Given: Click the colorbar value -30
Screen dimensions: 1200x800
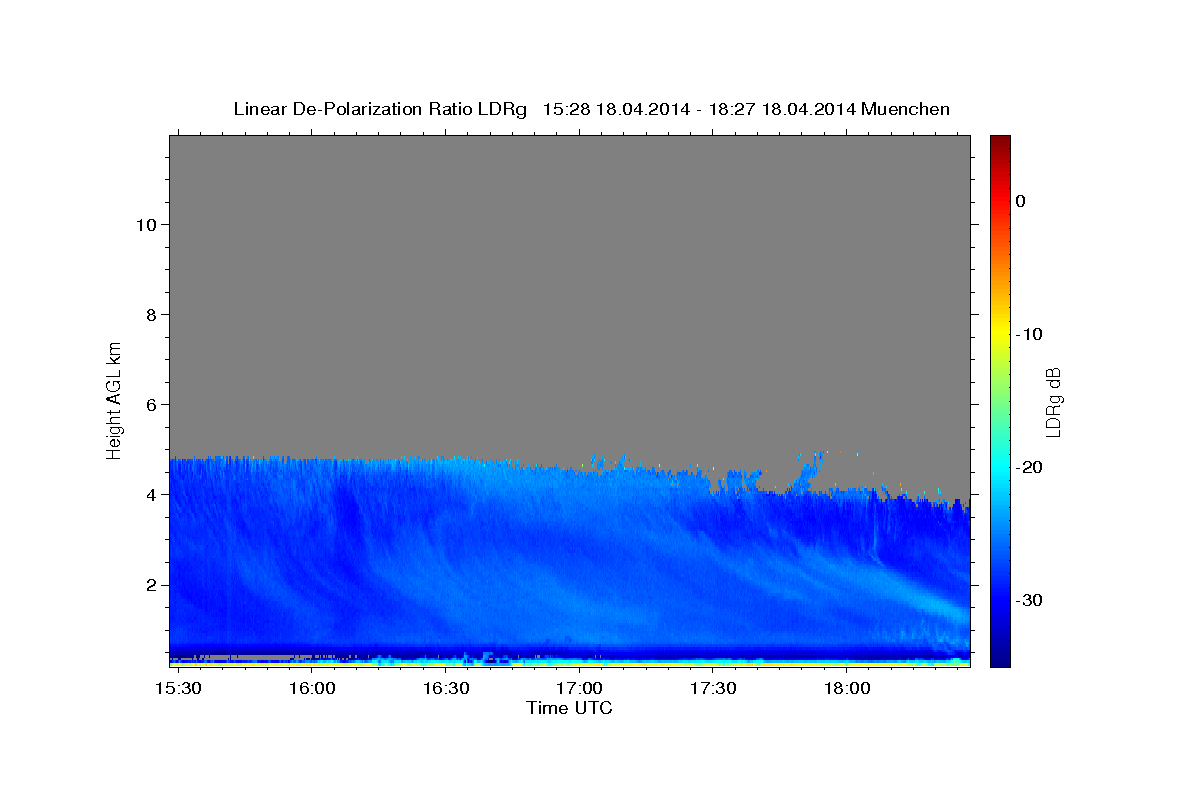Looking at the screenshot, I should click(1029, 600).
